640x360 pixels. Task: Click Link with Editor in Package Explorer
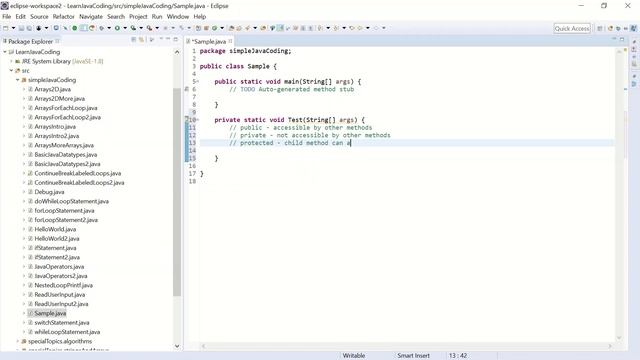tap(141, 39)
